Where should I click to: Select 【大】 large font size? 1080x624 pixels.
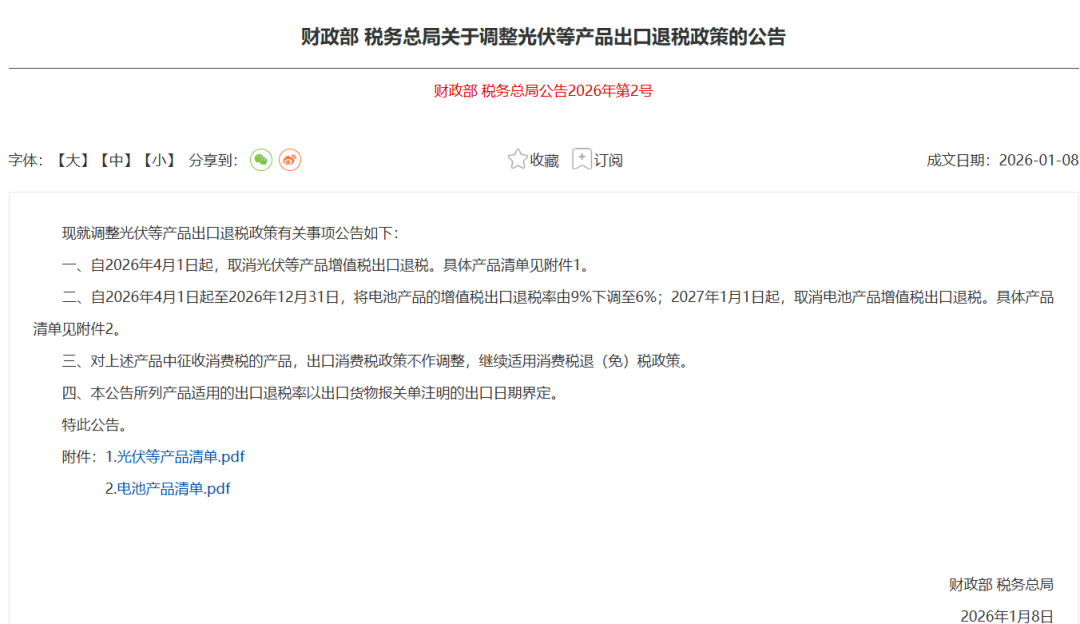pyautogui.click(x=71, y=159)
